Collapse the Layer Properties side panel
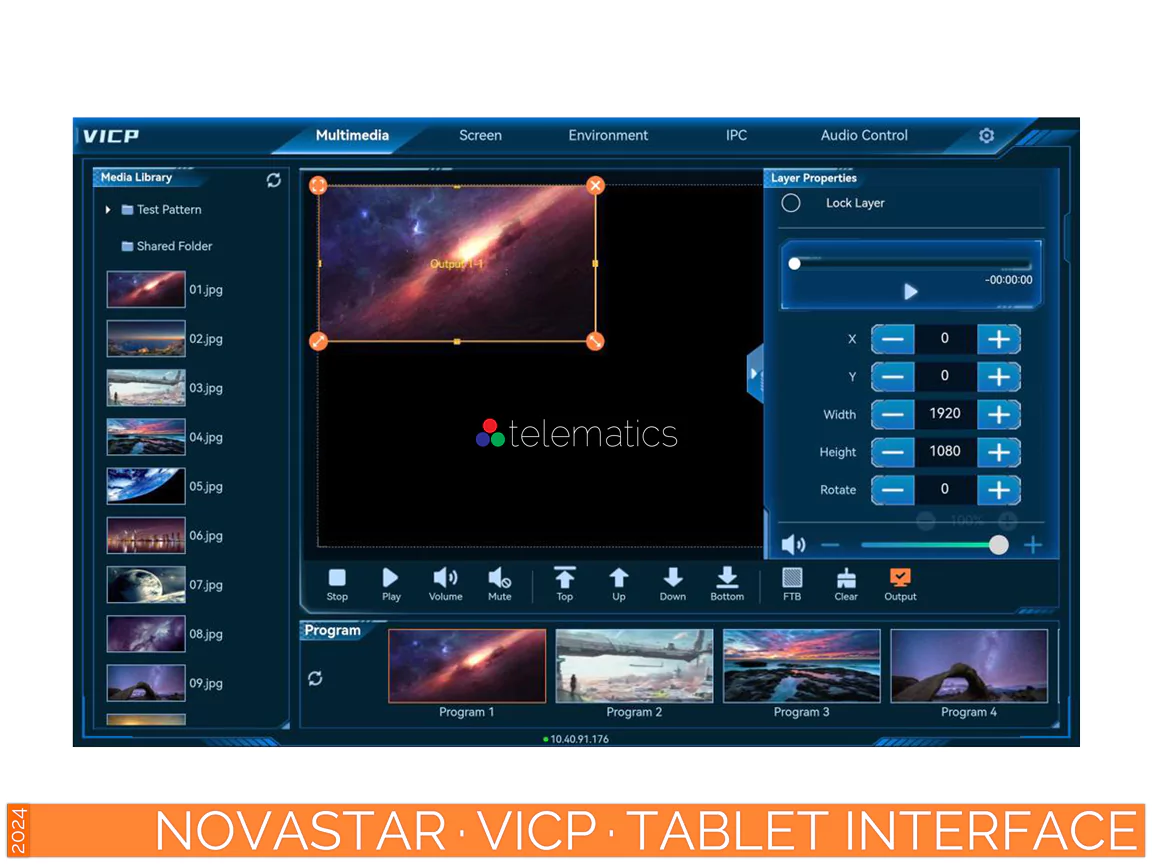This screenshot has width=1152, height=864. [754, 374]
